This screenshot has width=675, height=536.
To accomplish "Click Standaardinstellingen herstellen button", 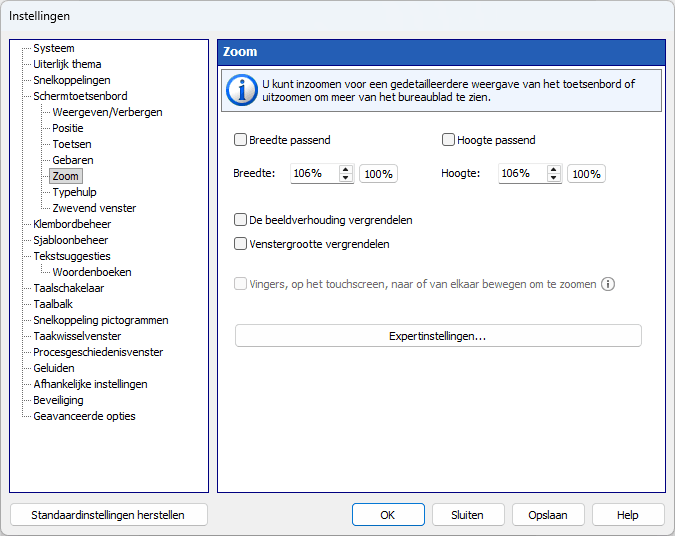I will coord(108,515).
